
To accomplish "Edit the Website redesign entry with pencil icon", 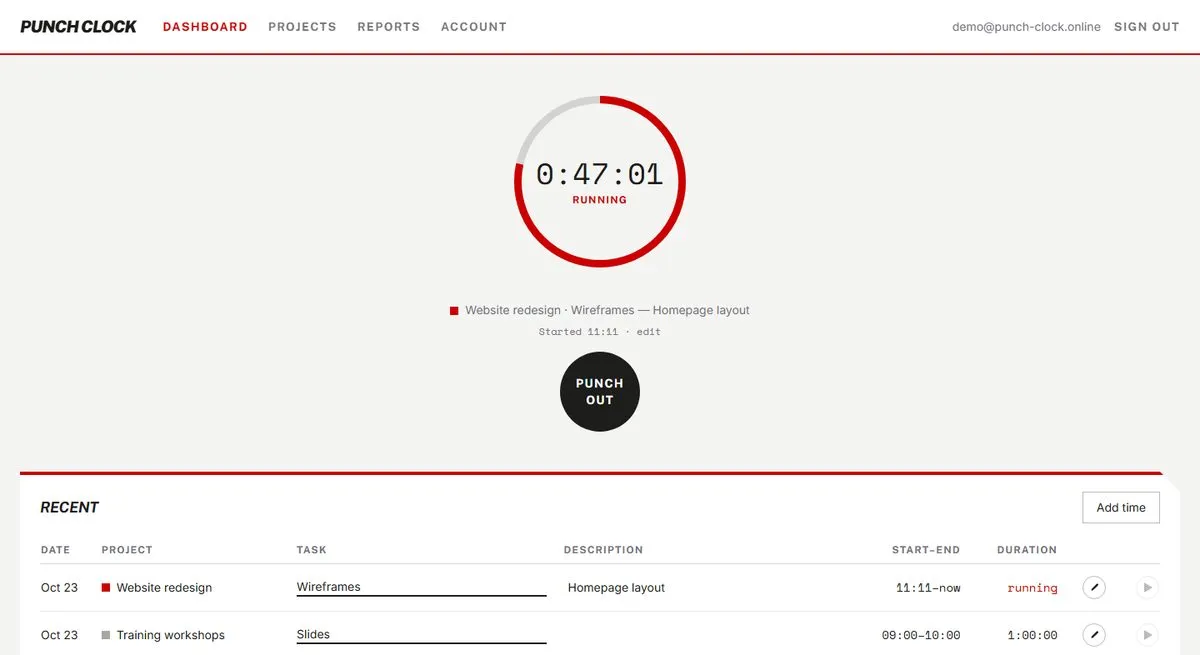I will 1095,588.
